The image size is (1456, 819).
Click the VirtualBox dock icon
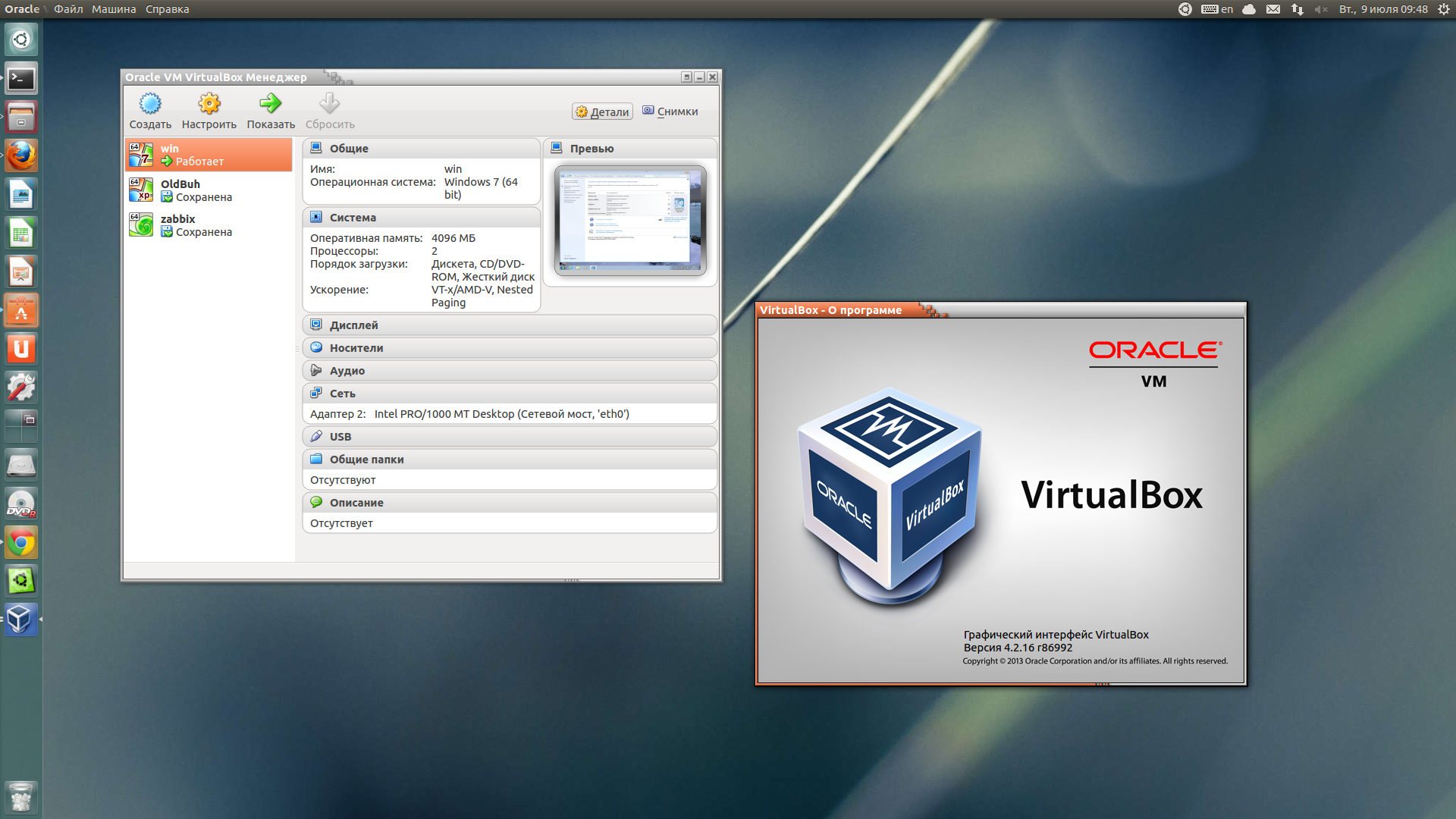(x=21, y=620)
